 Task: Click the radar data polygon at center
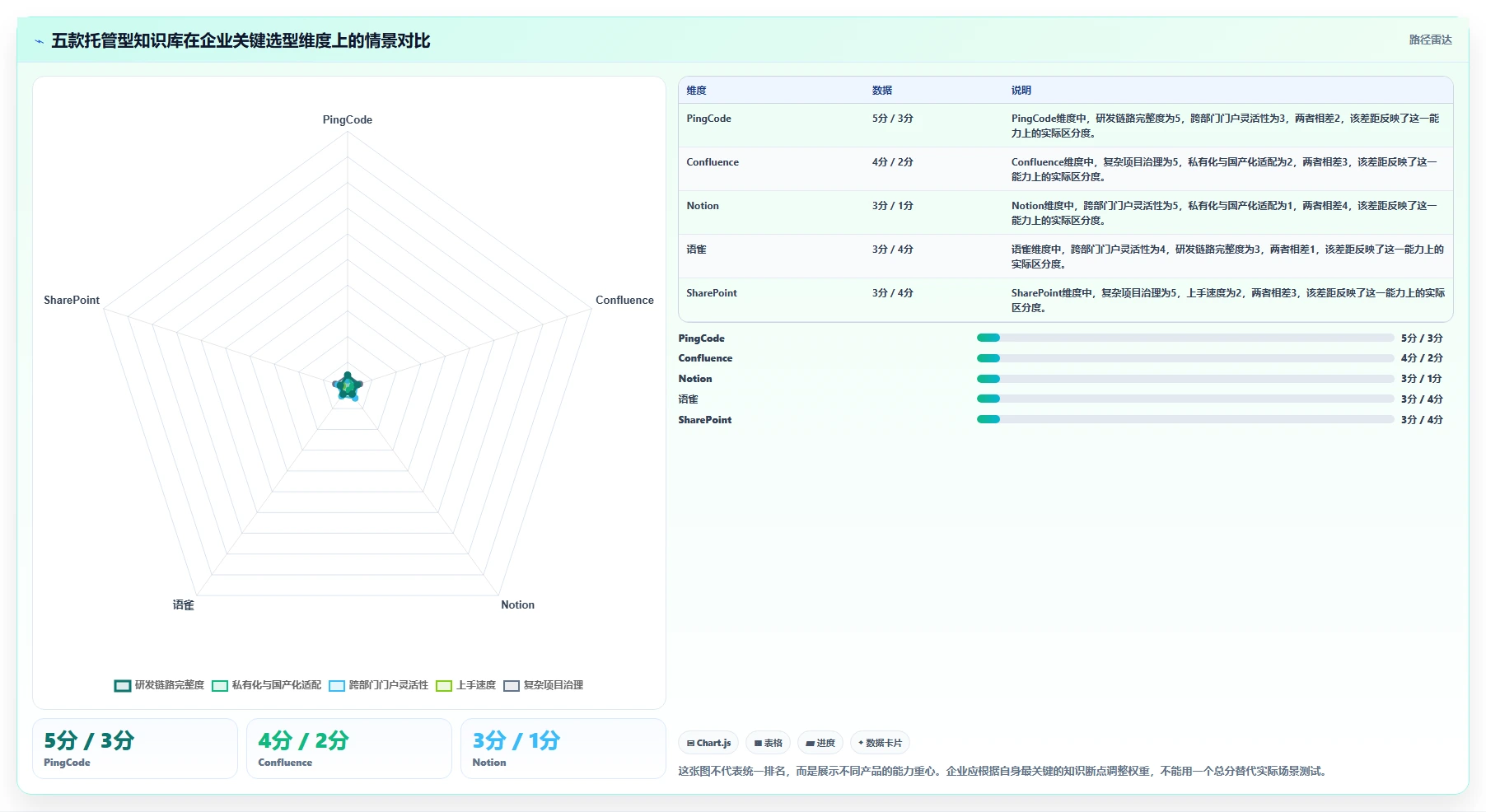(348, 385)
